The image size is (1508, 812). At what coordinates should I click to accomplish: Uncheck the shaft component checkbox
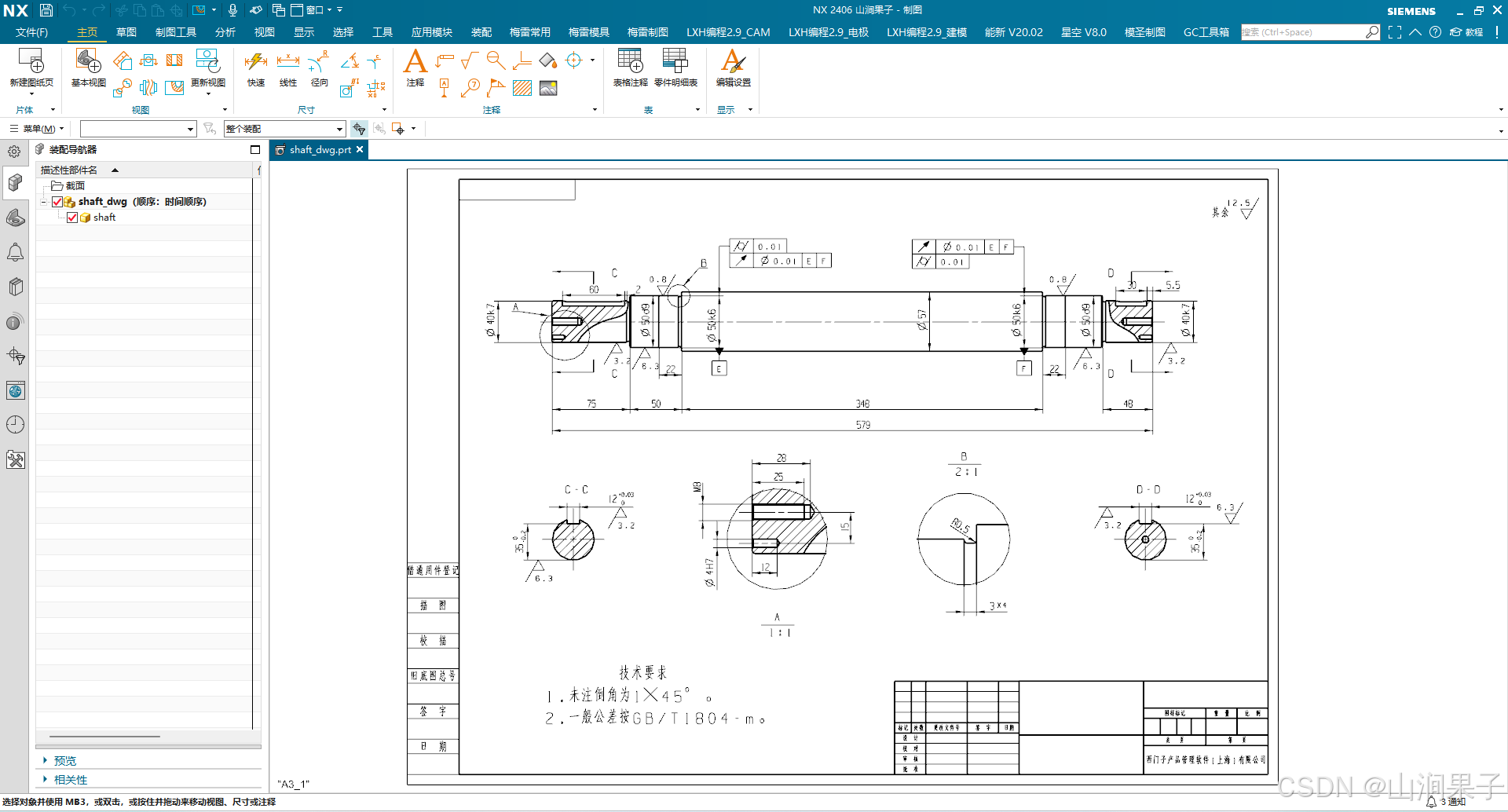[72, 218]
